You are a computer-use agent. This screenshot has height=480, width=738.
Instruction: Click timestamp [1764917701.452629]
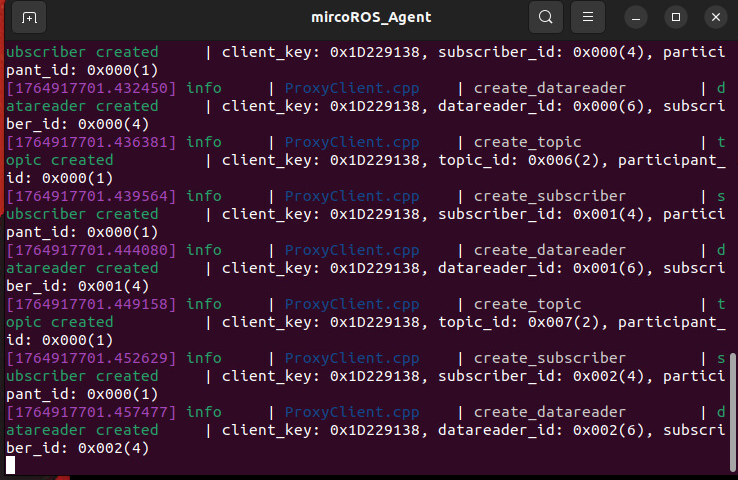pos(91,358)
